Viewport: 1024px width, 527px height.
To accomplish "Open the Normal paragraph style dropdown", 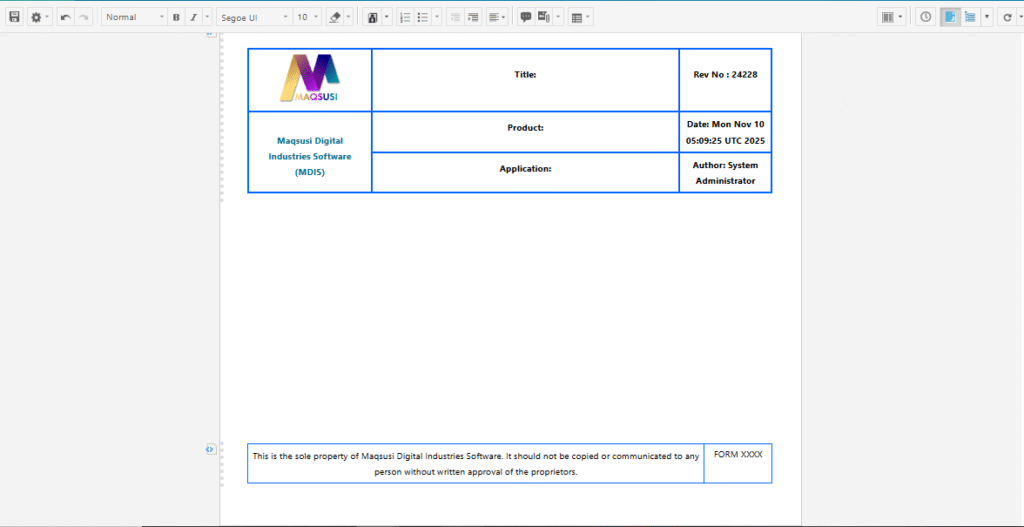I will 135,17.
